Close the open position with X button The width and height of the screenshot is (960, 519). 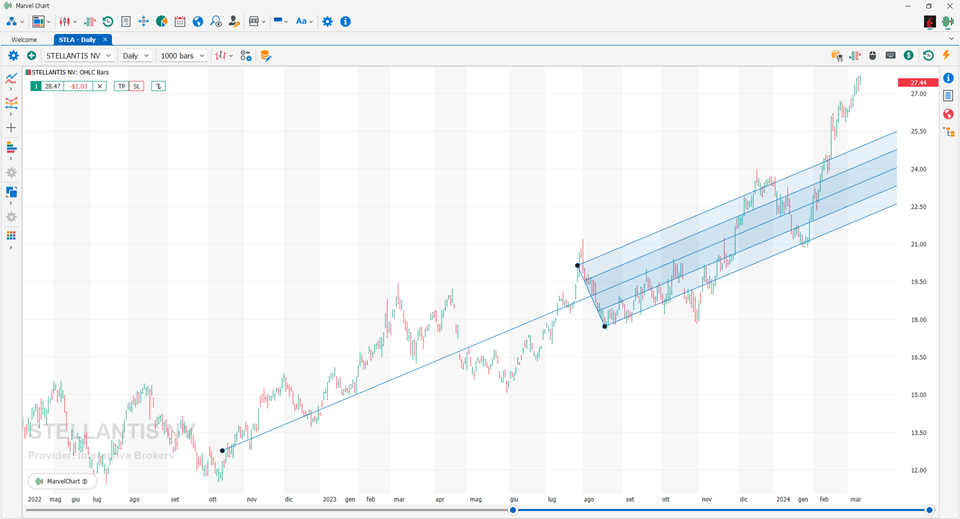pyautogui.click(x=100, y=86)
